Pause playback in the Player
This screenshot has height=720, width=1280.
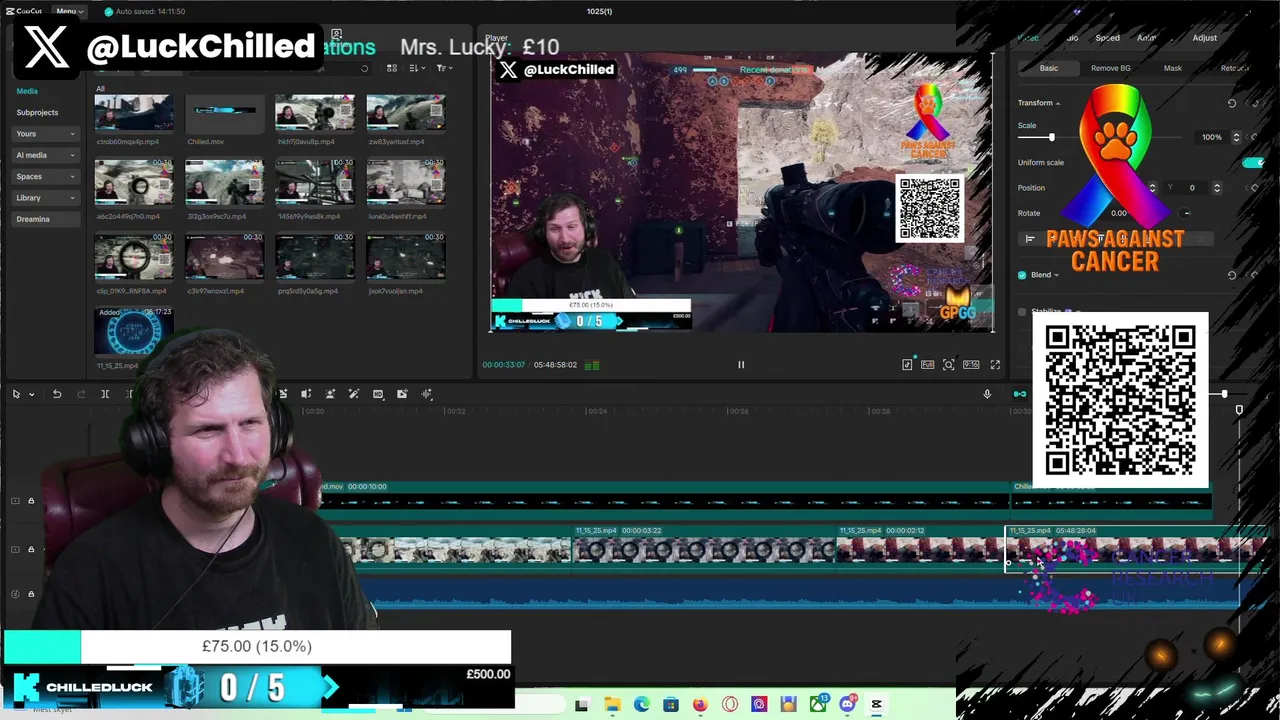coord(741,365)
